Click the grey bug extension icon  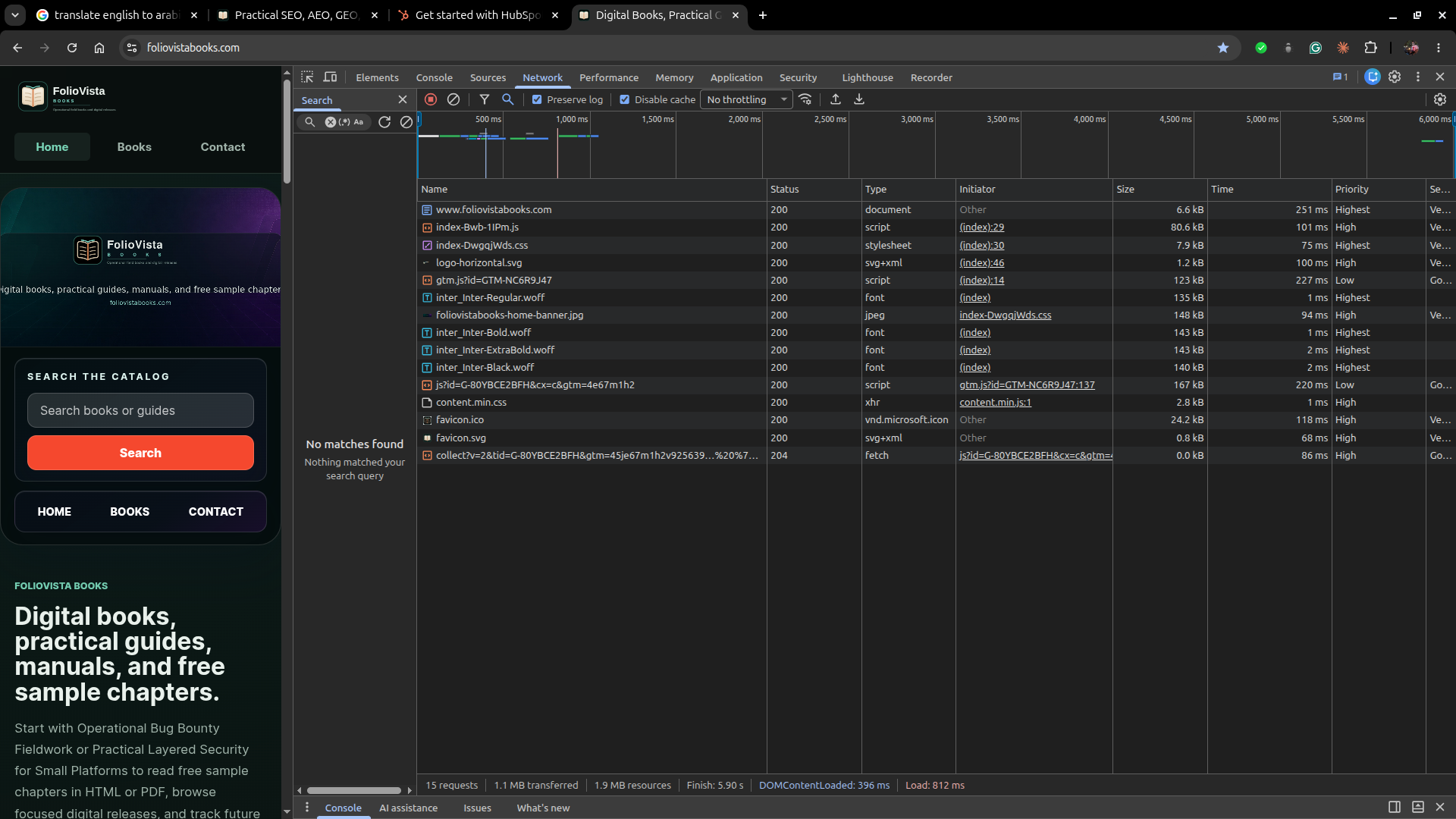pyautogui.click(x=1288, y=48)
